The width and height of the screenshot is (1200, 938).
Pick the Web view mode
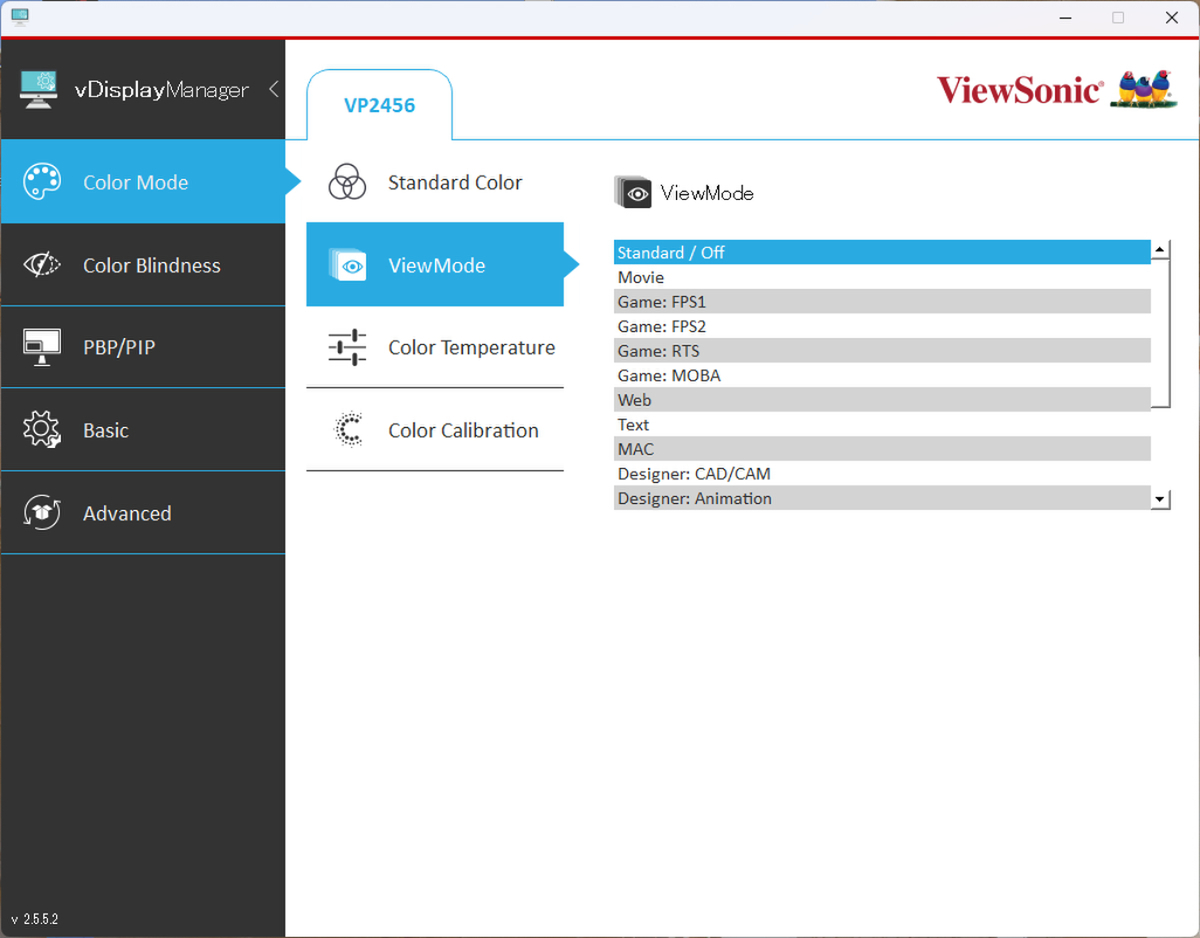[635, 400]
